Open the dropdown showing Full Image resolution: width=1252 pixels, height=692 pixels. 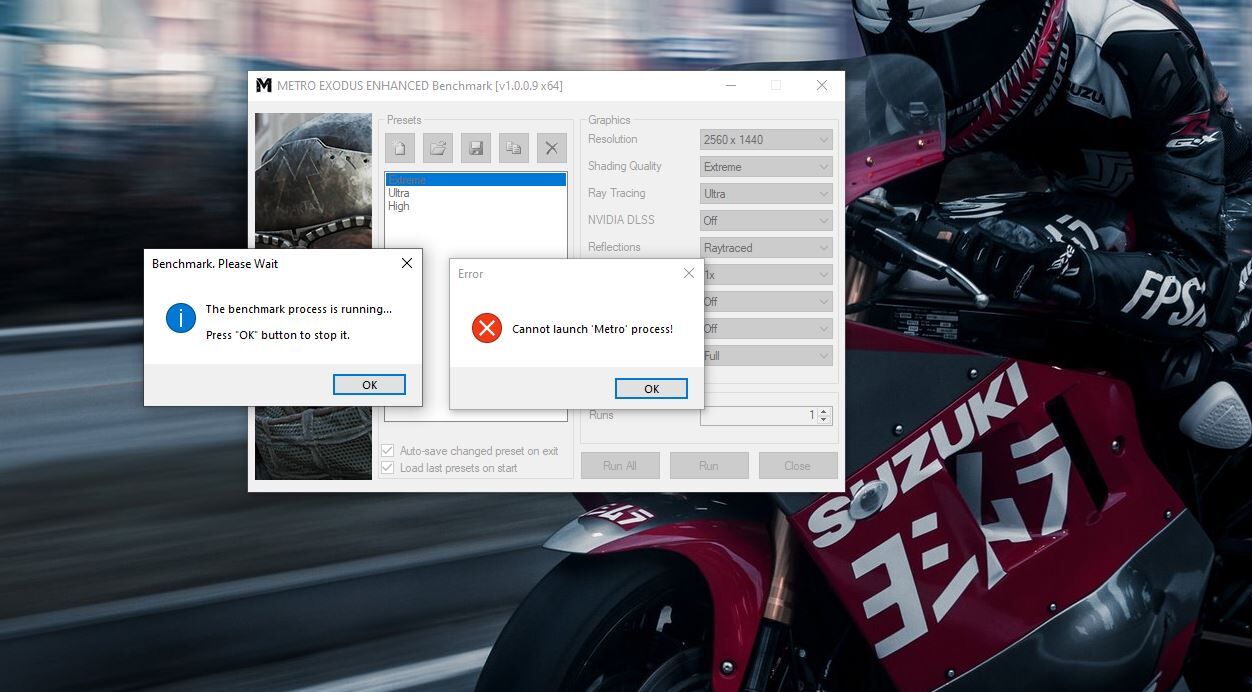(x=768, y=356)
